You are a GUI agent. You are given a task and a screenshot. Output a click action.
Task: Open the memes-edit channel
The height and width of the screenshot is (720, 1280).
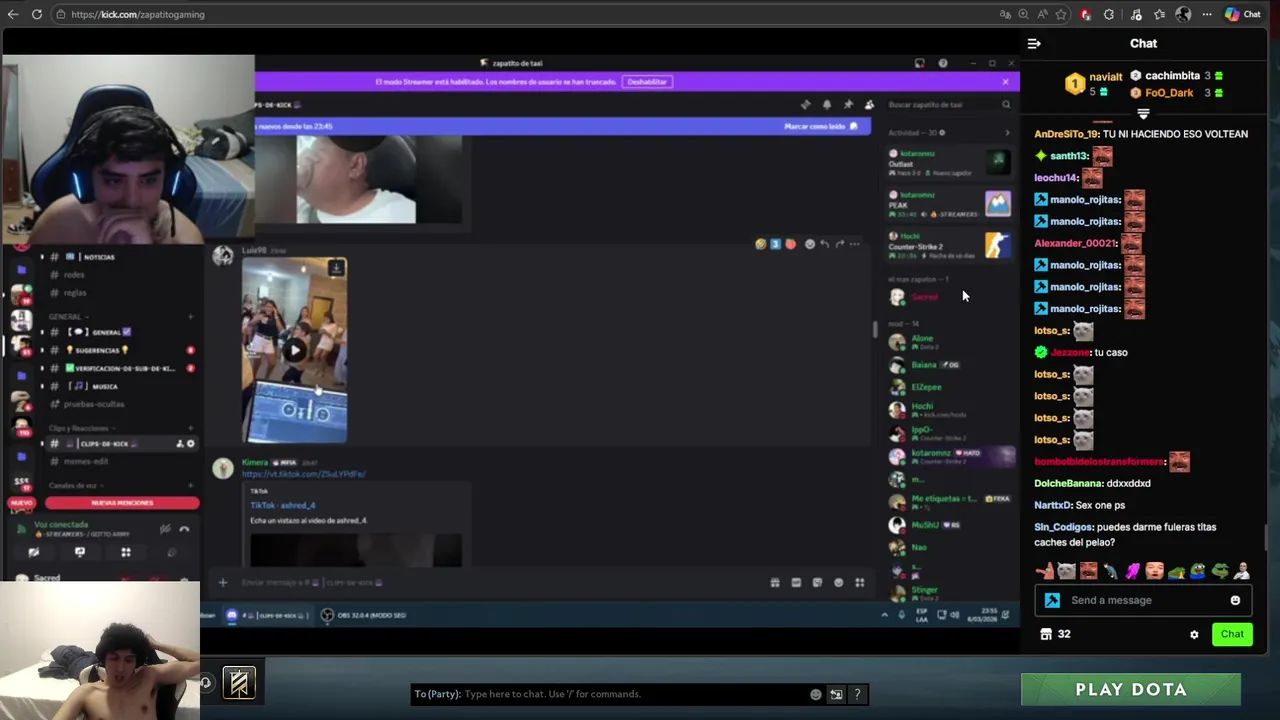(x=85, y=461)
